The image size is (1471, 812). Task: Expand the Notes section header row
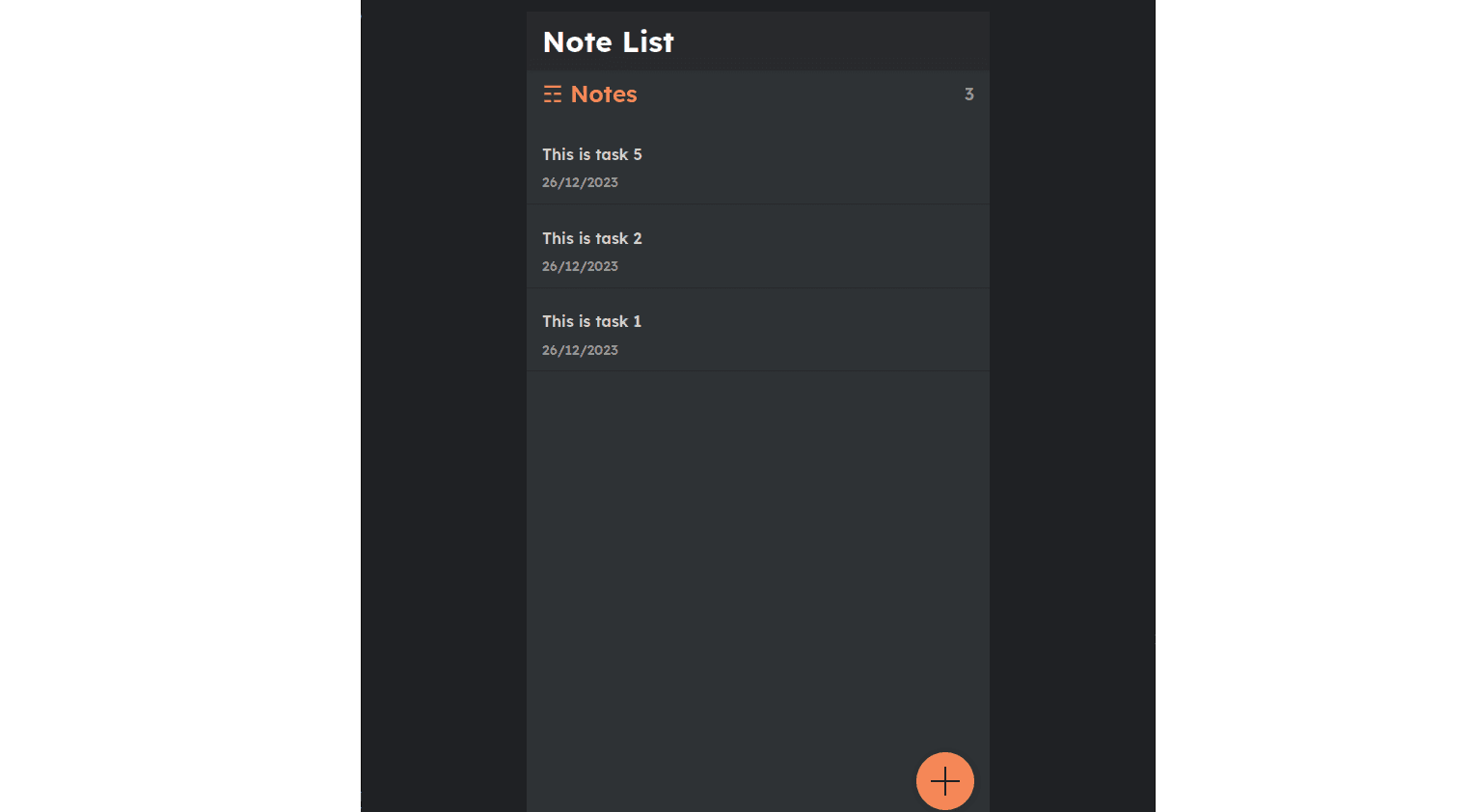[757, 94]
